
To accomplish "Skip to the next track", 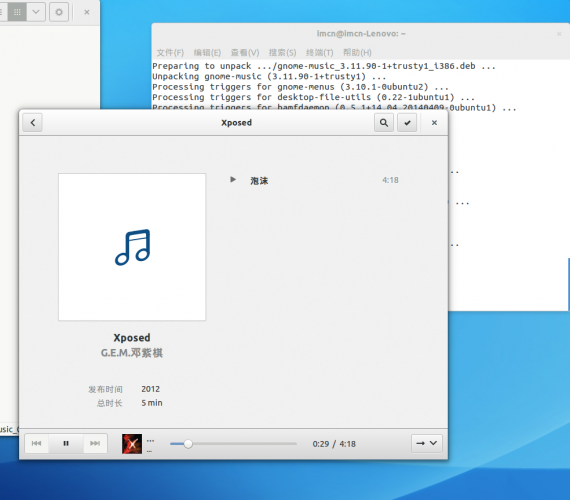I will pos(95,443).
